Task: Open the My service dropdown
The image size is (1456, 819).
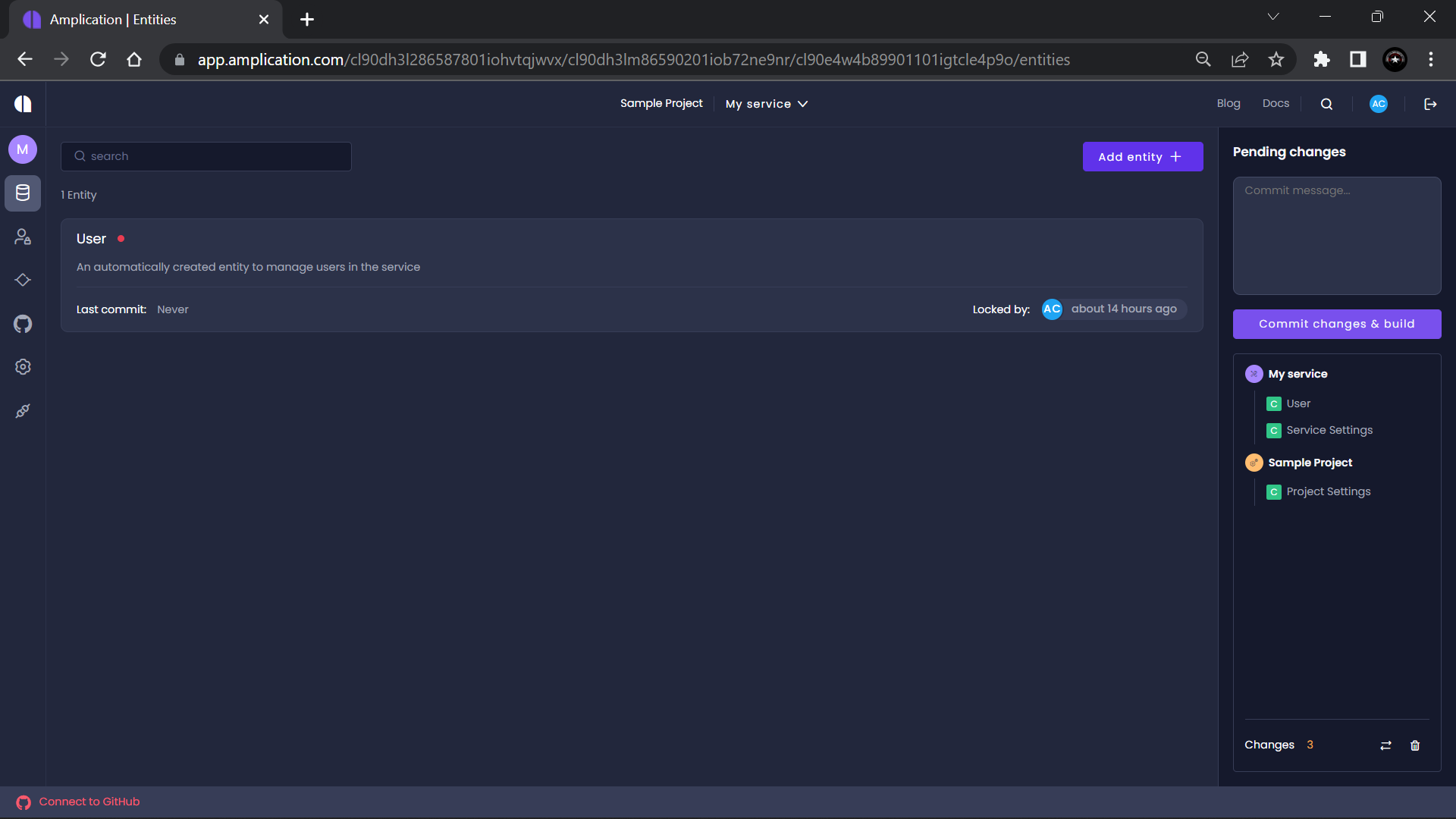Action: [x=766, y=104]
